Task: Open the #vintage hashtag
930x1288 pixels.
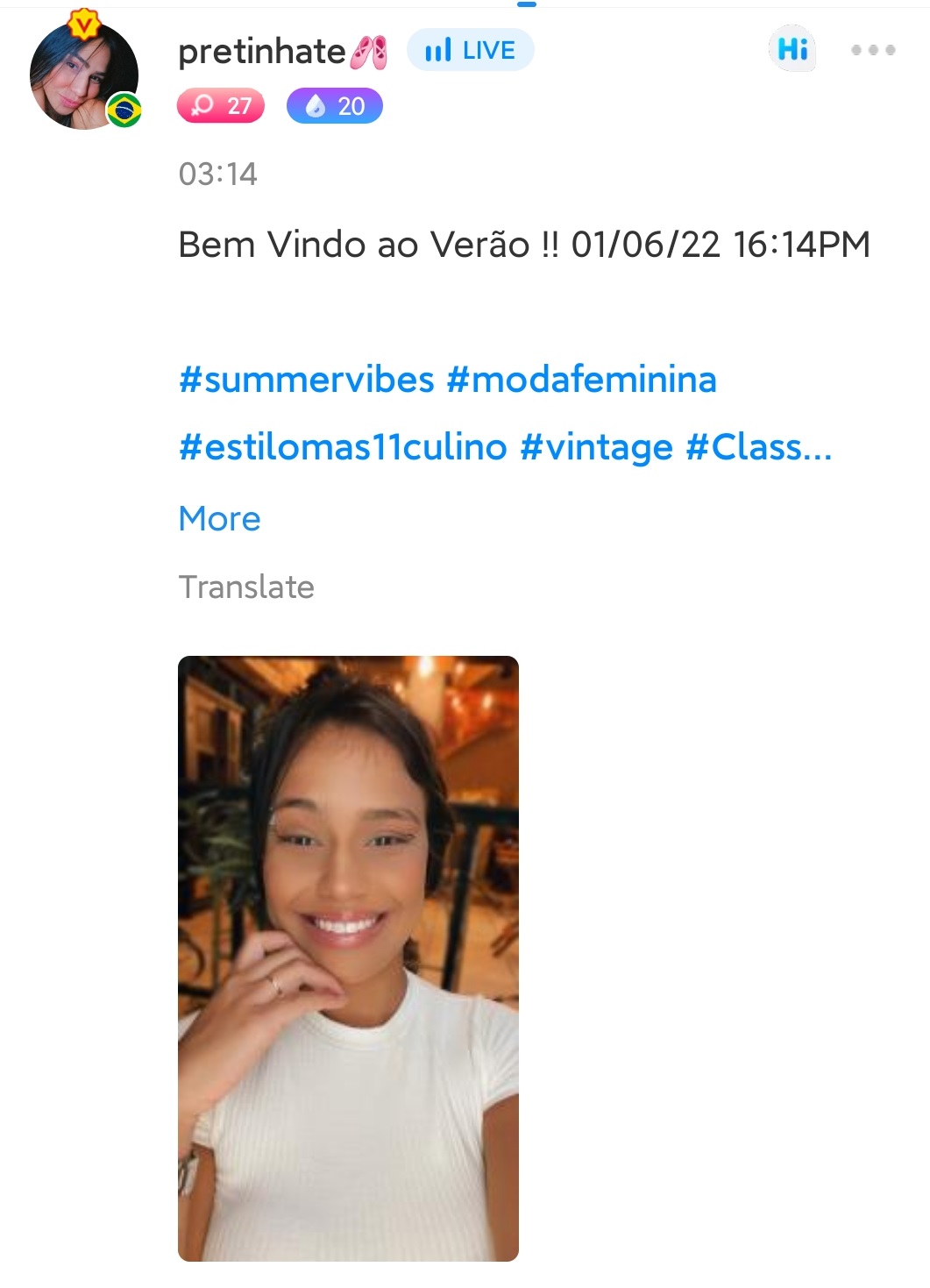Action: [596, 447]
